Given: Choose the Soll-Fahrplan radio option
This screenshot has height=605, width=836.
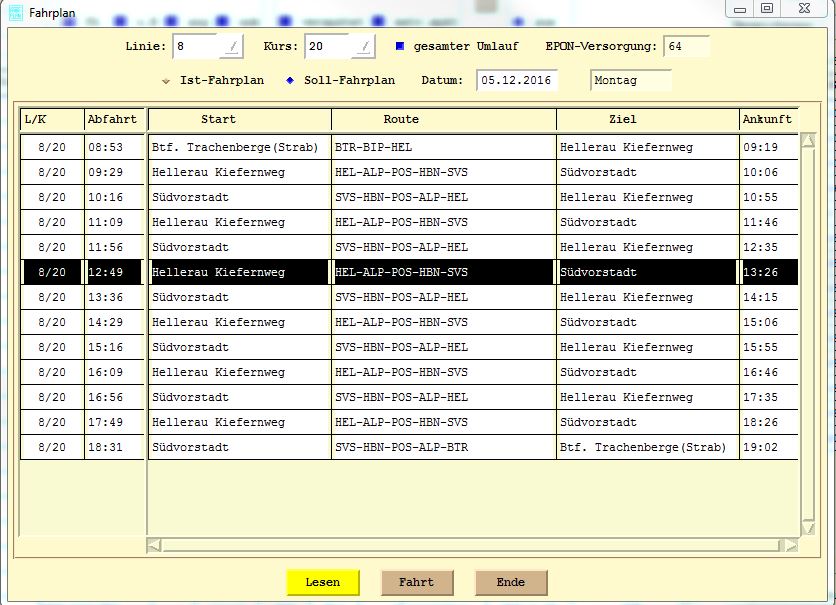Looking at the screenshot, I should pyautogui.click(x=290, y=81).
